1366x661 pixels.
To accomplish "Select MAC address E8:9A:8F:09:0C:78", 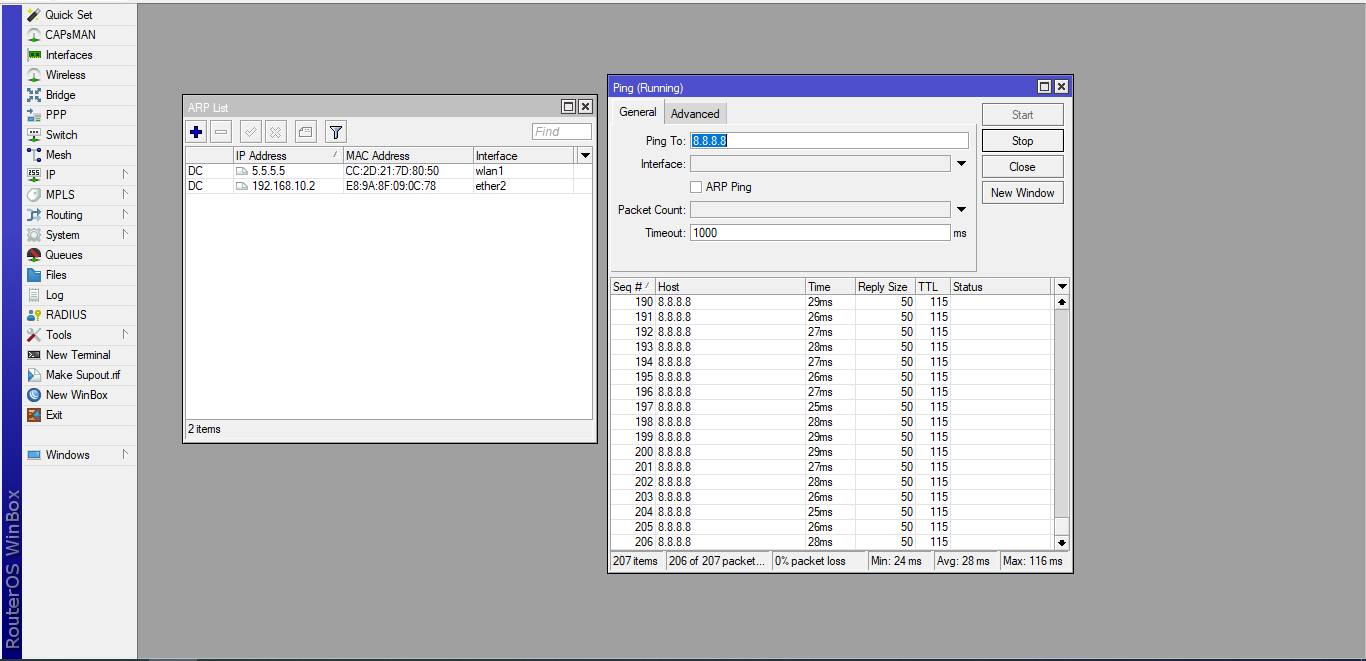I will [391, 186].
